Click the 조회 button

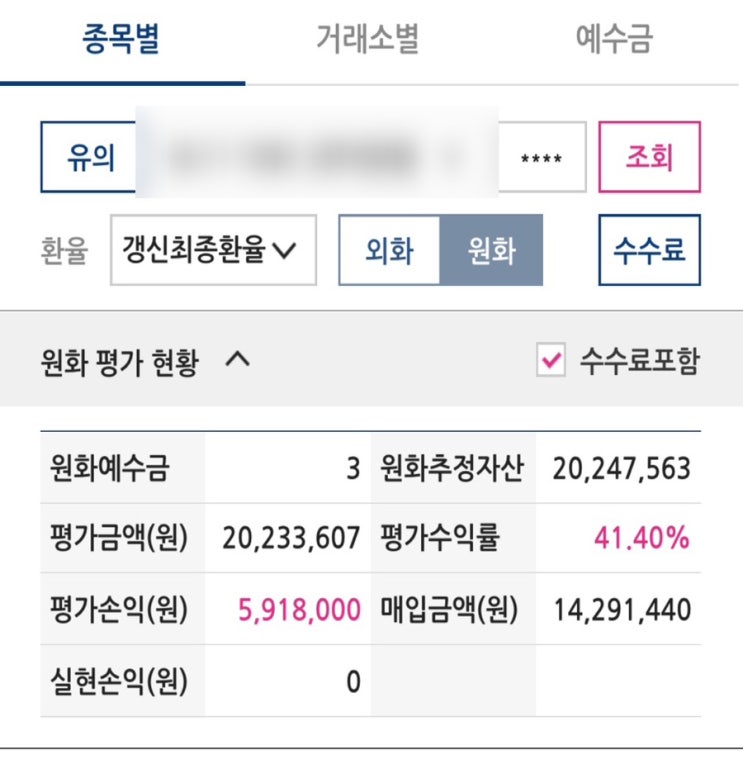coord(648,157)
